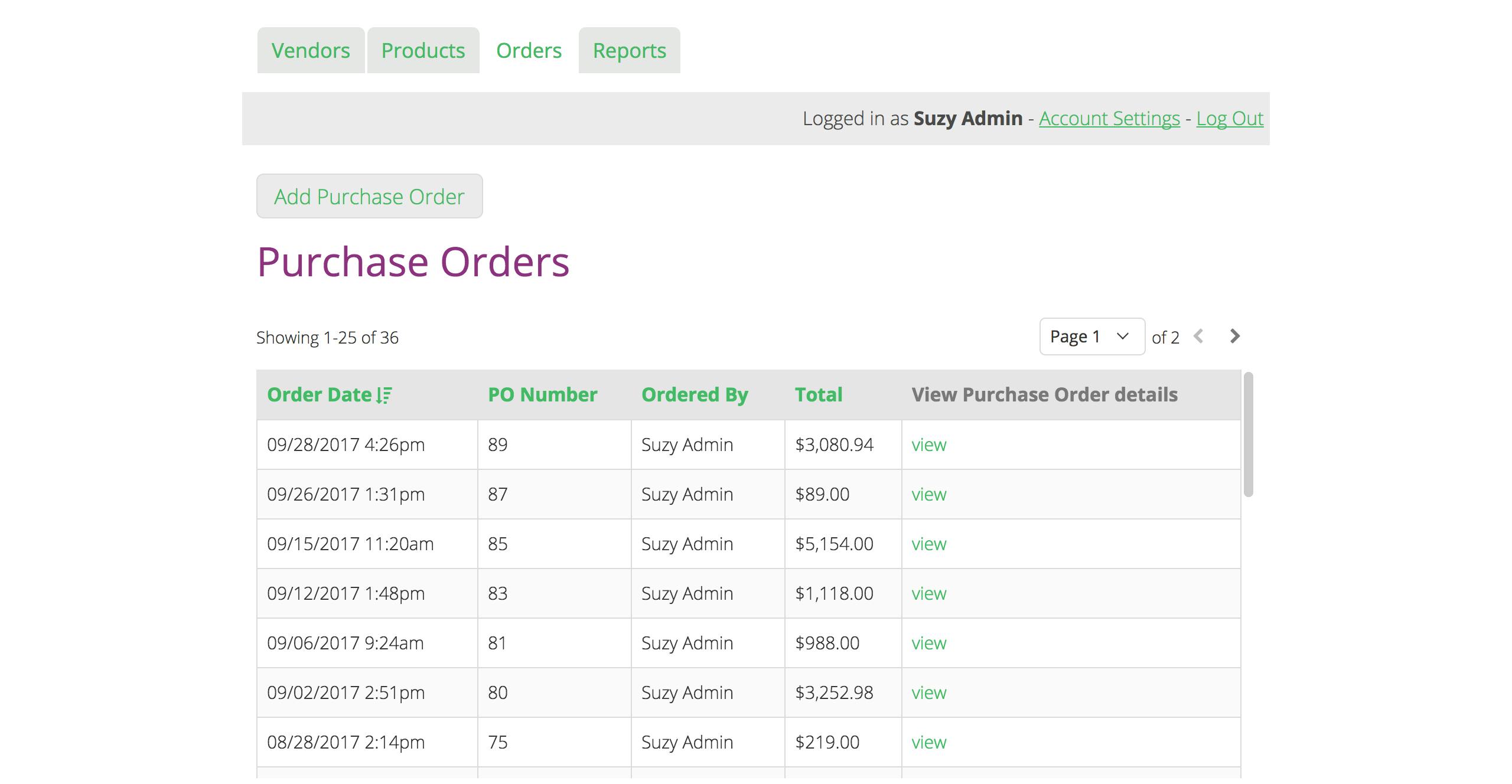Sort orders by the Total column
The image size is (1512, 784).
tap(818, 395)
